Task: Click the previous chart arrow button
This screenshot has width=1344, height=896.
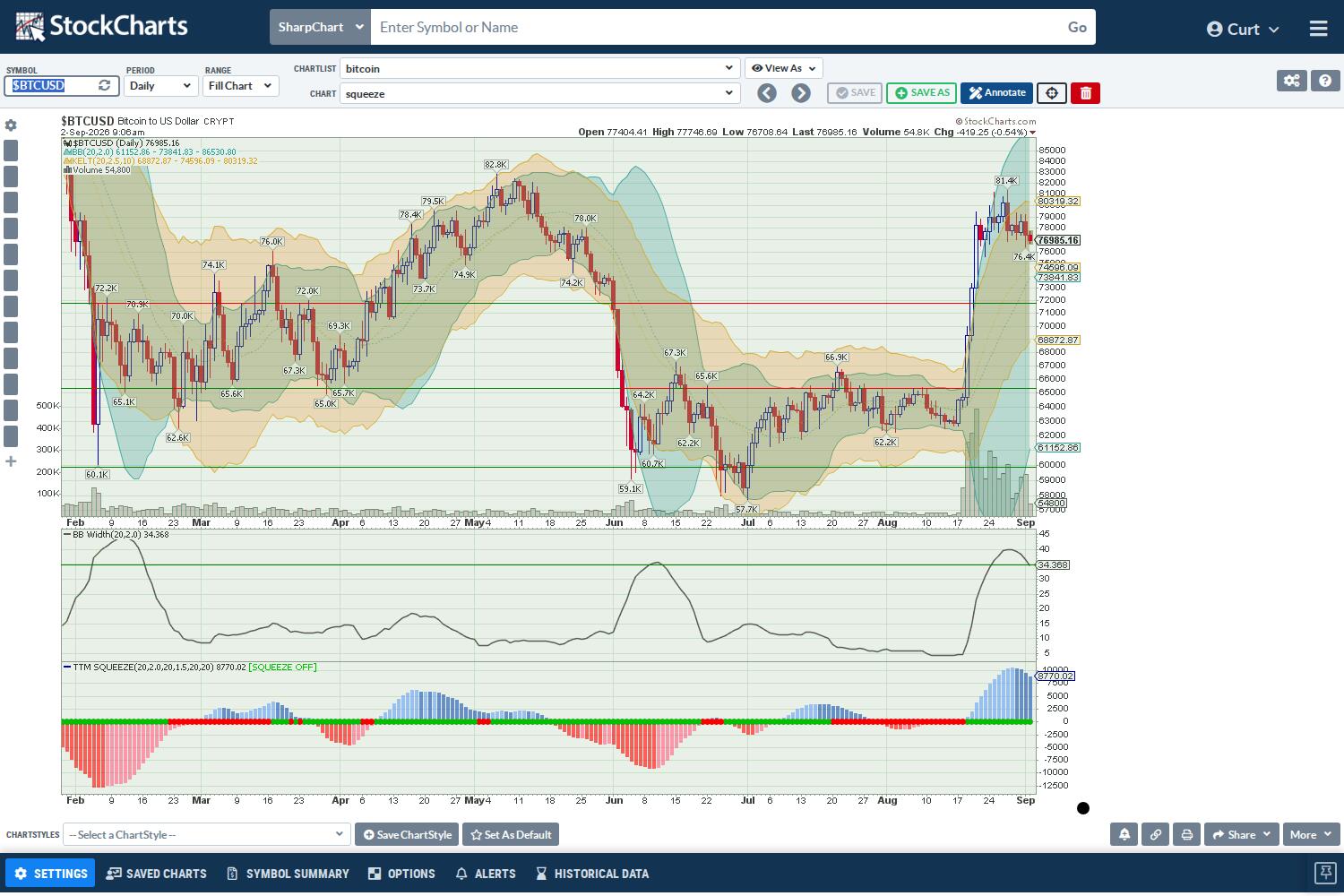Action: (x=766, y=93)
